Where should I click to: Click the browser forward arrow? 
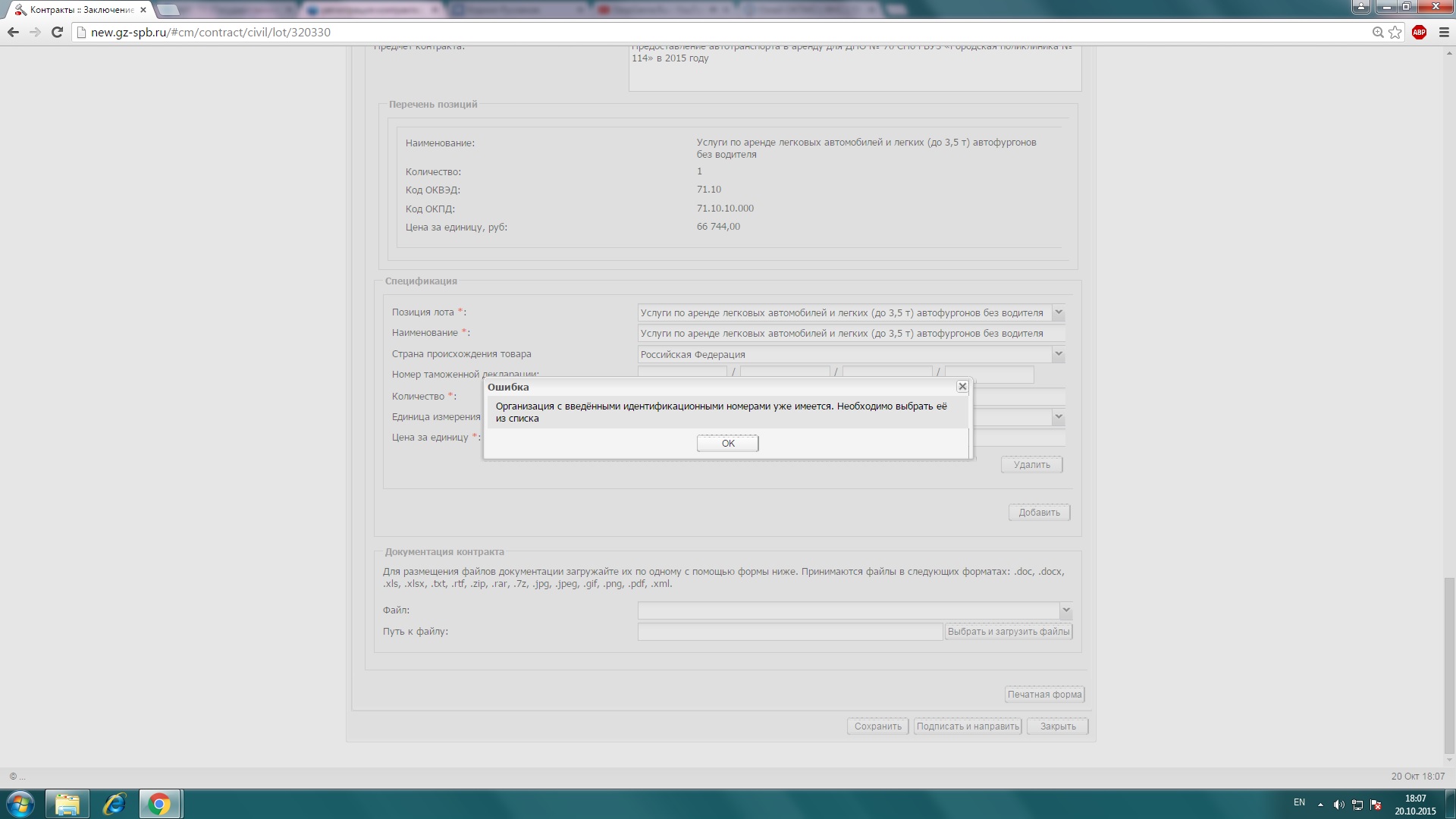(35, 32)
